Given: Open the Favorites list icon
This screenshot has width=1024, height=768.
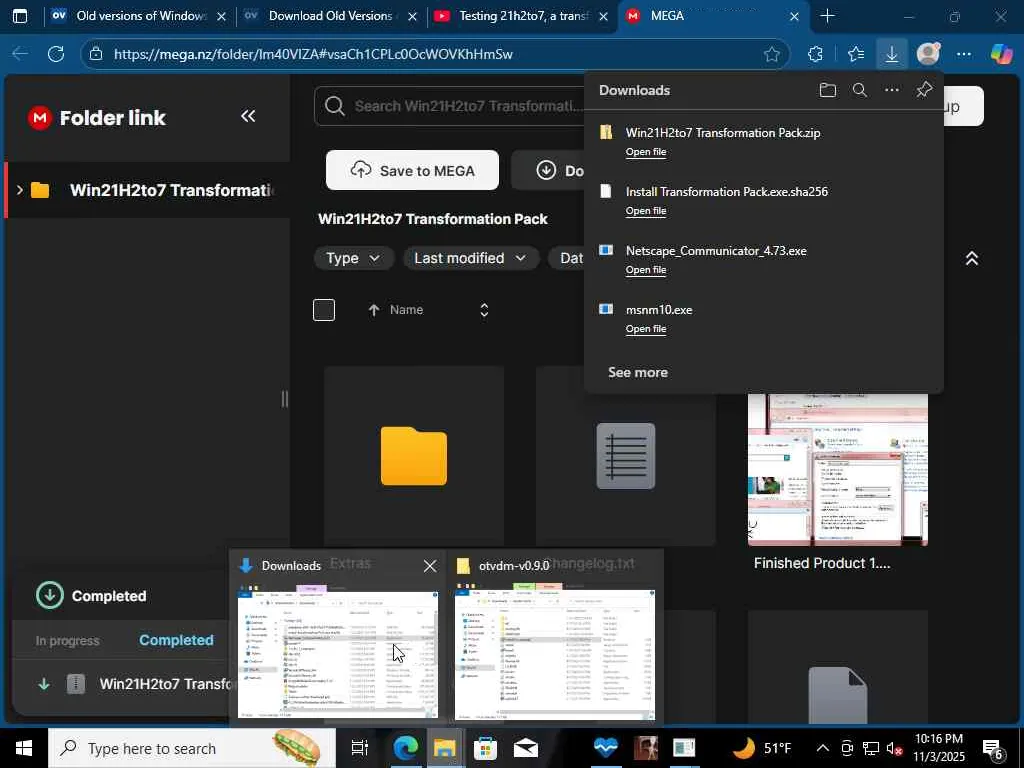Looking at the screenshot, I should coord(856,54).
